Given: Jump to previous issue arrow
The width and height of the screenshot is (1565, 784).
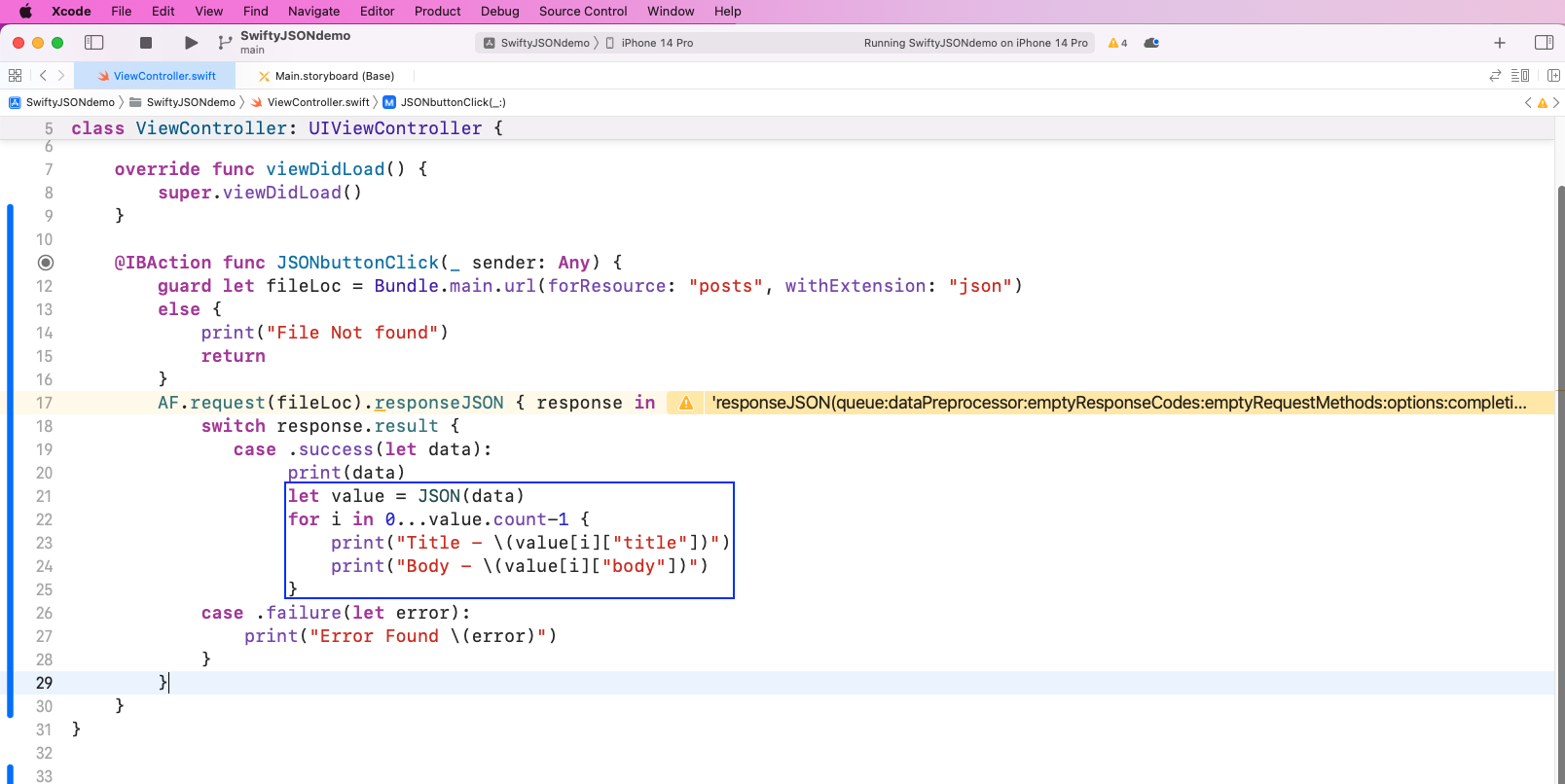Looking at the screenshot, I should tap(1528, 103).
